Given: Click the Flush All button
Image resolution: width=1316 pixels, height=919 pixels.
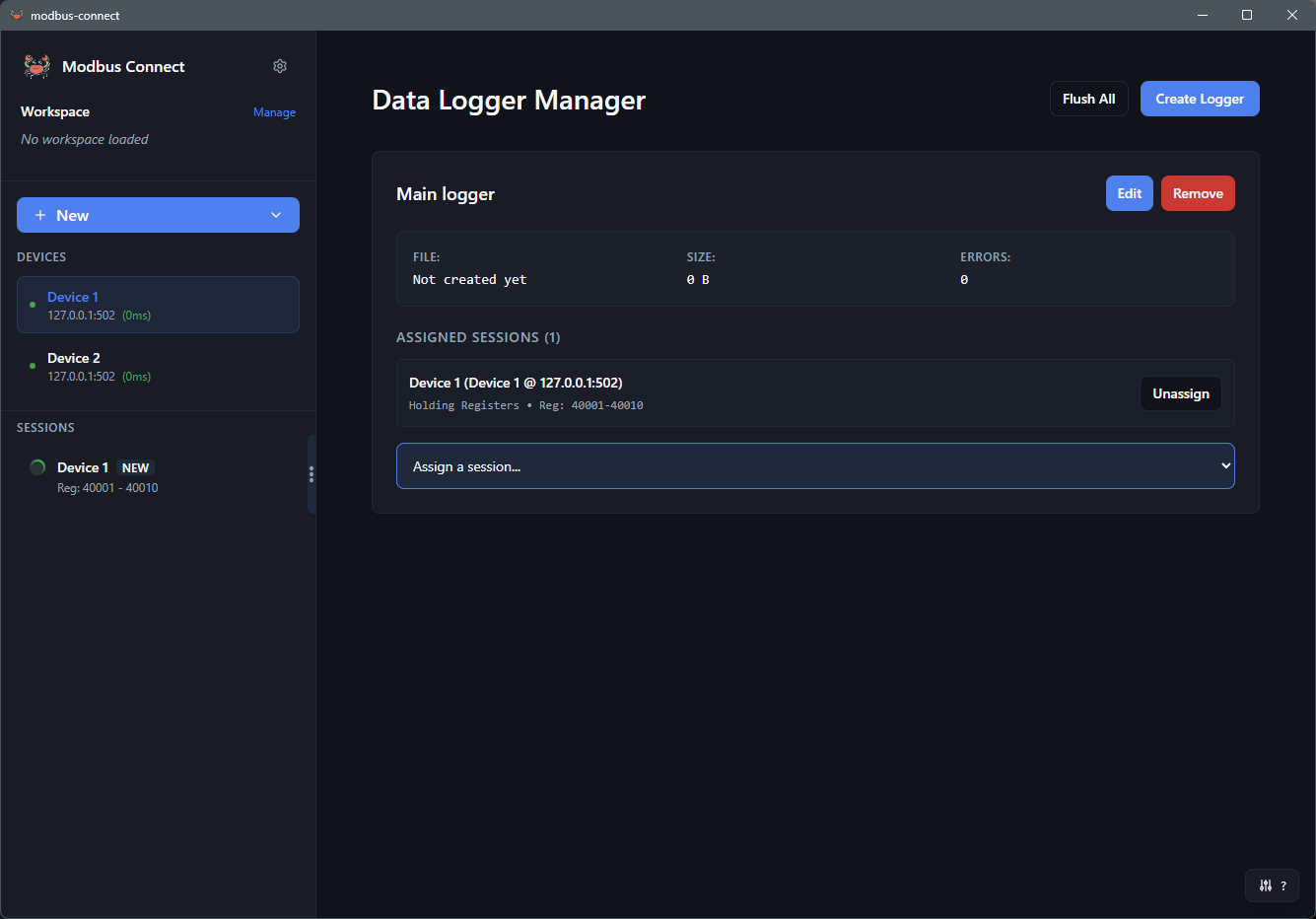Looking at the screenshot, I should [1088, 98].
